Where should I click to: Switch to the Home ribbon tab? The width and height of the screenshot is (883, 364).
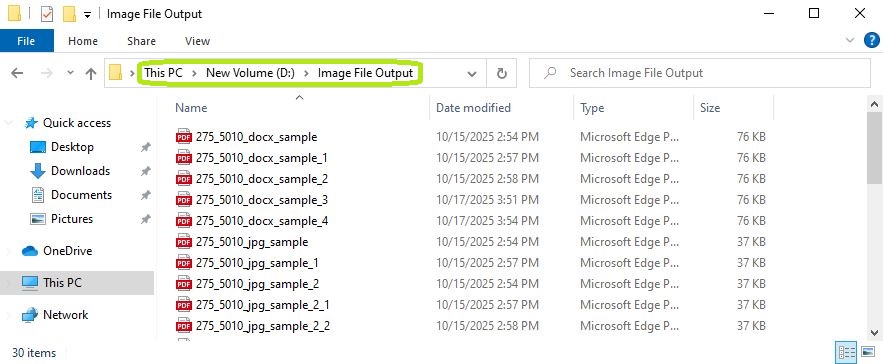pyautogui.click(x=83, y=41)
